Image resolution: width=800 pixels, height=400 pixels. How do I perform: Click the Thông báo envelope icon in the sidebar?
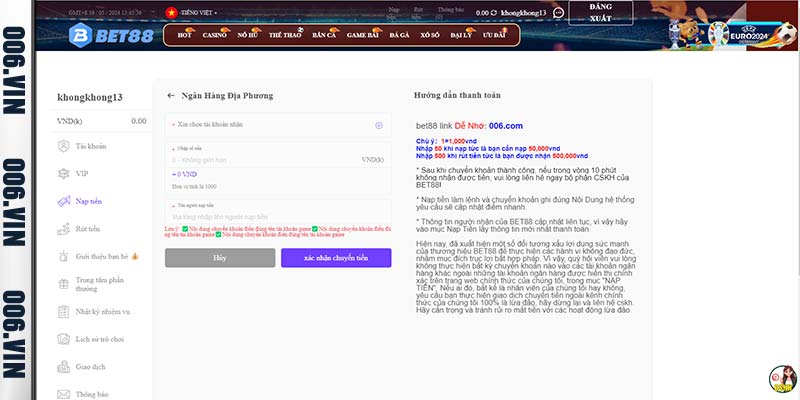[63, 394]
